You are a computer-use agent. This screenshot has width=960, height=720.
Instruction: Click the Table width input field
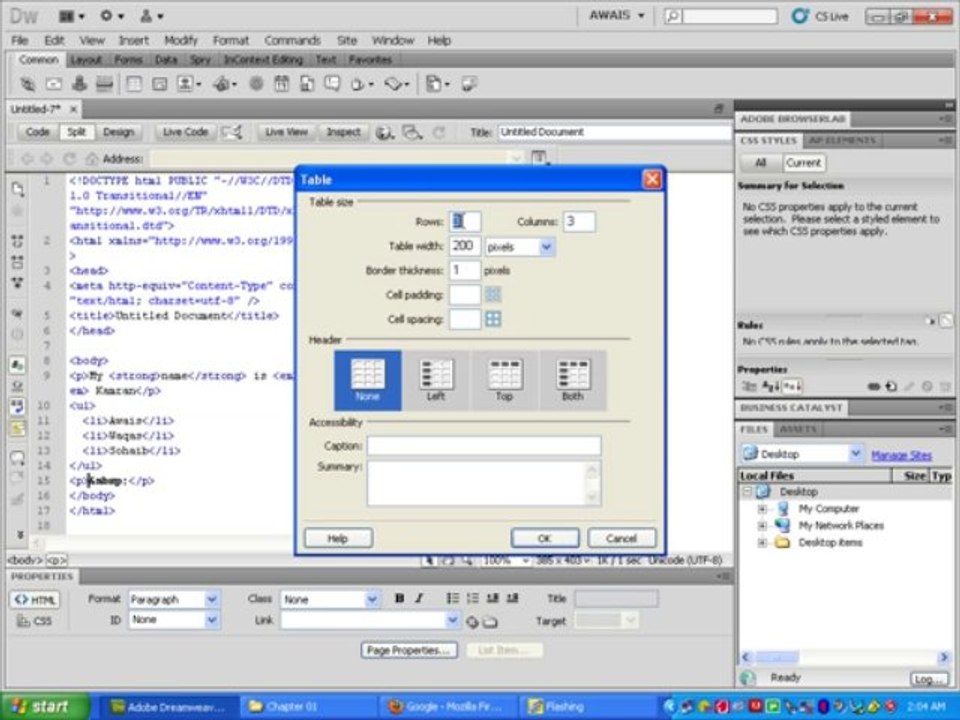click(465, 246)
